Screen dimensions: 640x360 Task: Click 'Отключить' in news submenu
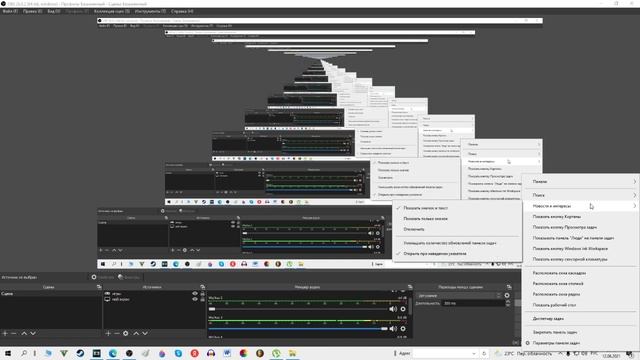457,229
